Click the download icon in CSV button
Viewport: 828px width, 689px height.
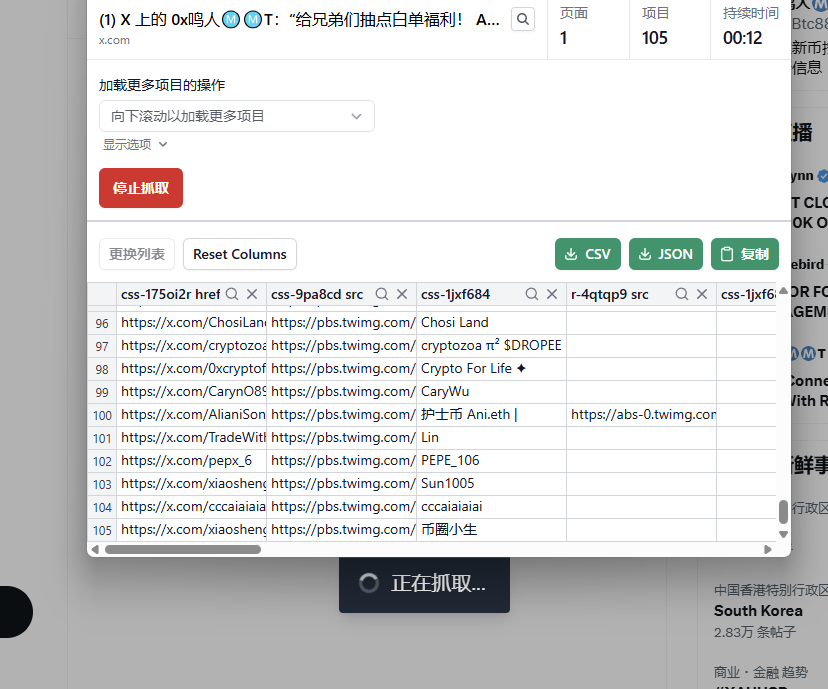click(x=571, y=254)
